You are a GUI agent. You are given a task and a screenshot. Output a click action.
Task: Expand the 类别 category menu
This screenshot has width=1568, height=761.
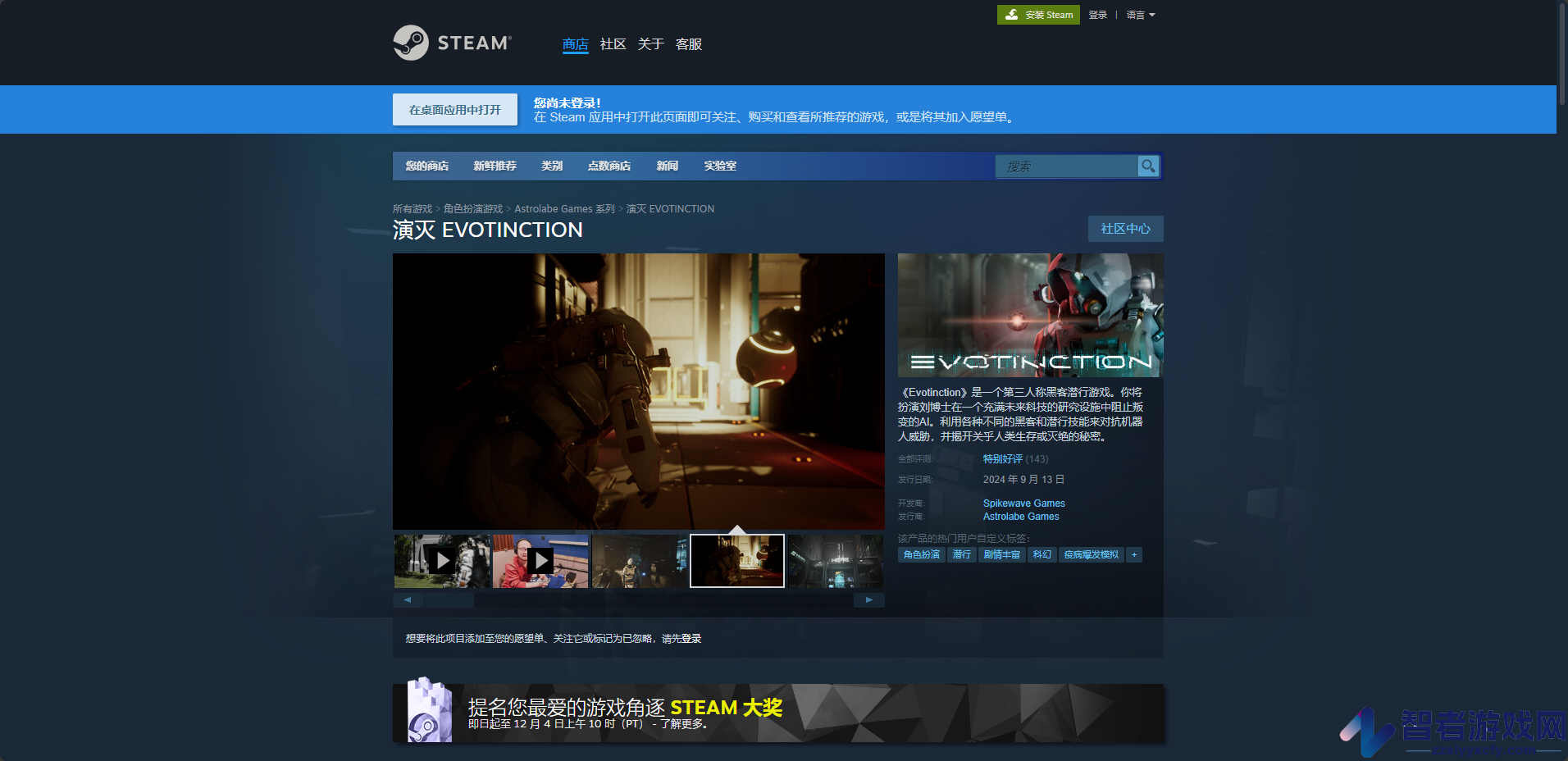coord(552,166)
